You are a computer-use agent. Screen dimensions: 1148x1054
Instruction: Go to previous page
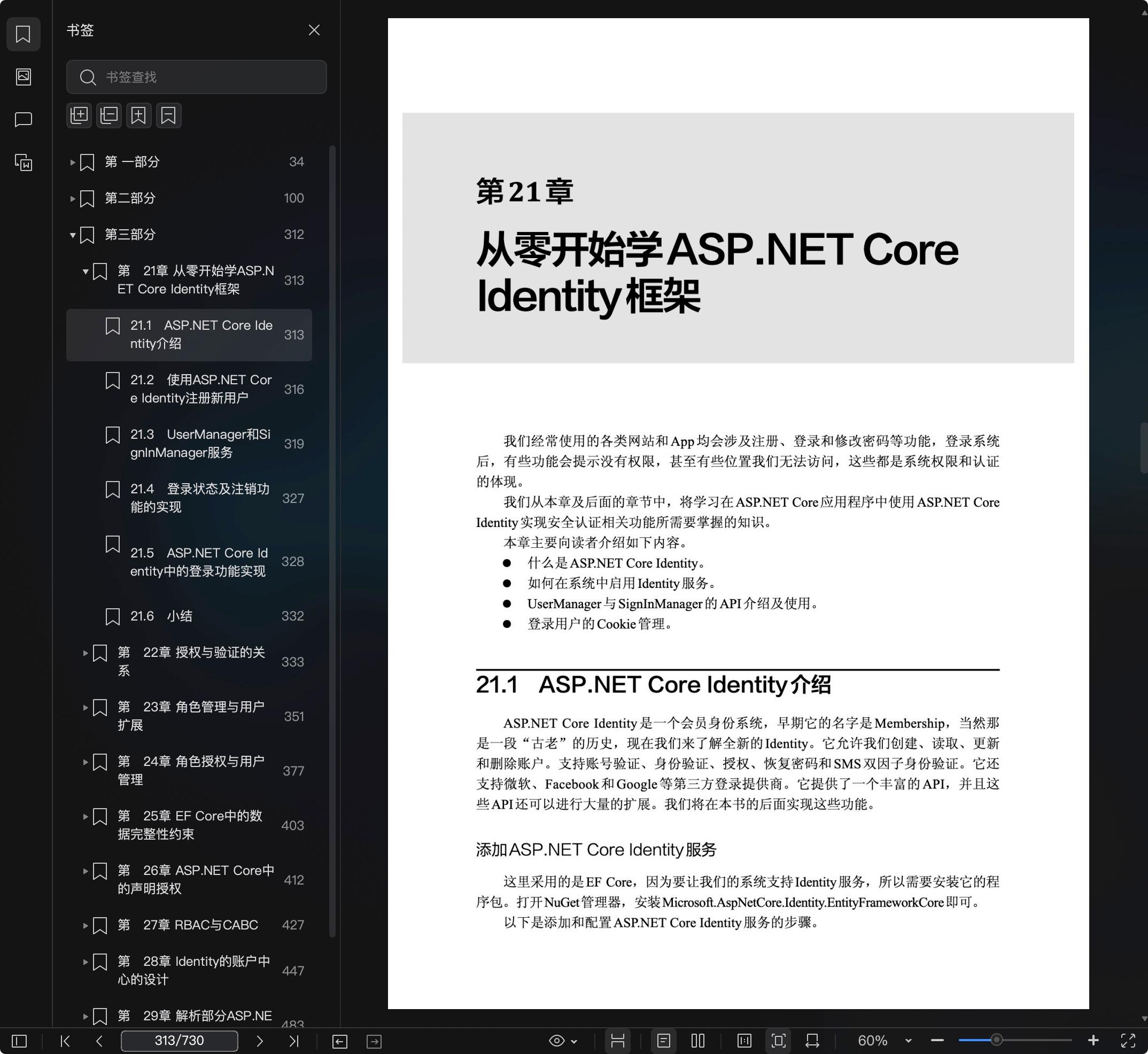pos(99,1041)
